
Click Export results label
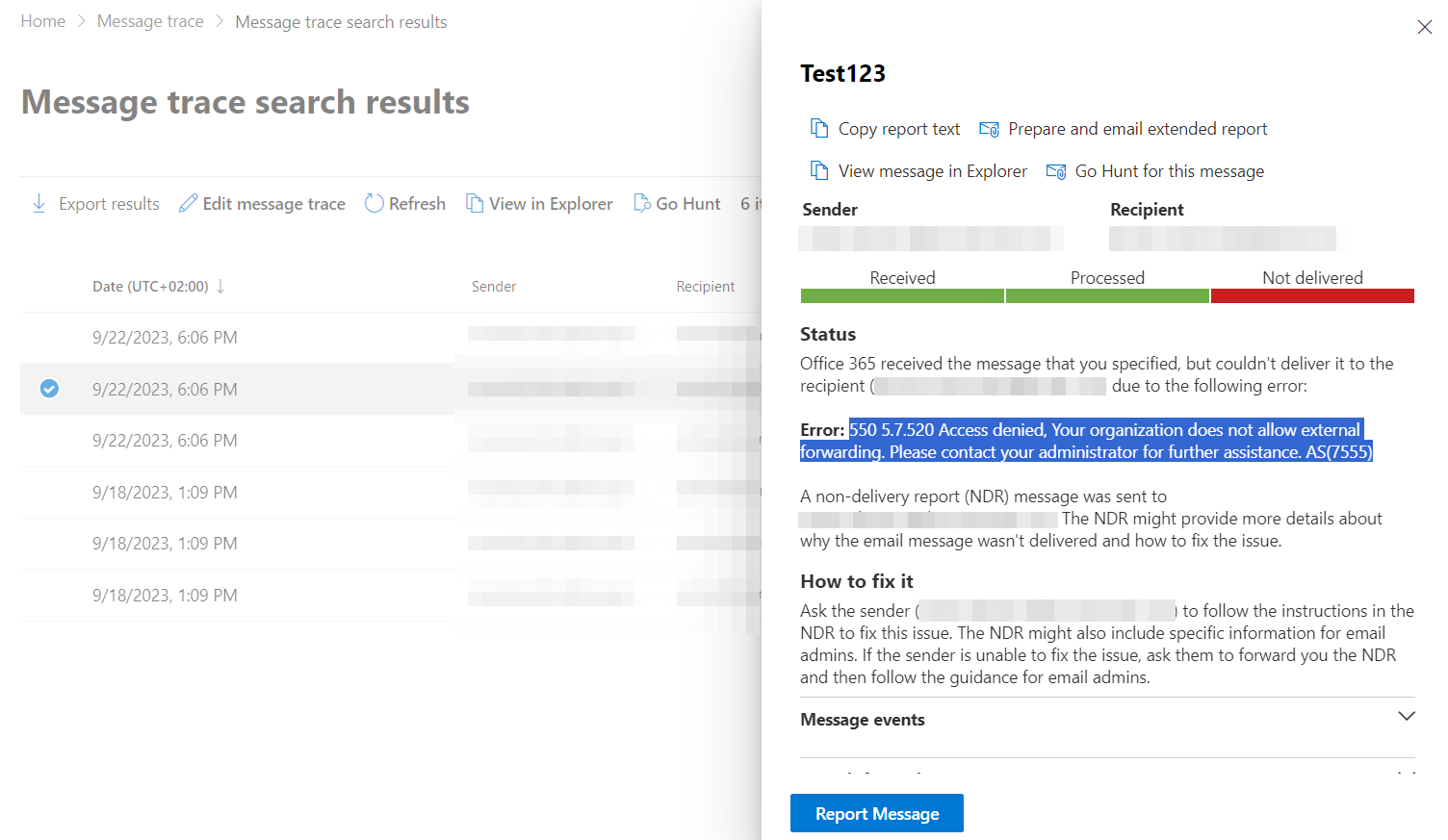tap(109, 204)
